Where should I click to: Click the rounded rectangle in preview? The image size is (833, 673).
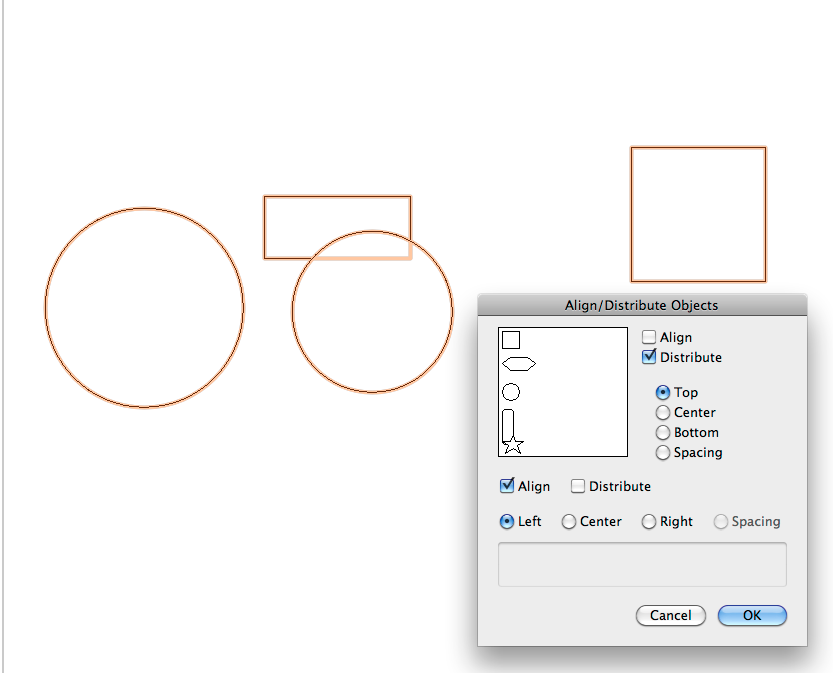(x=508, y=424)
